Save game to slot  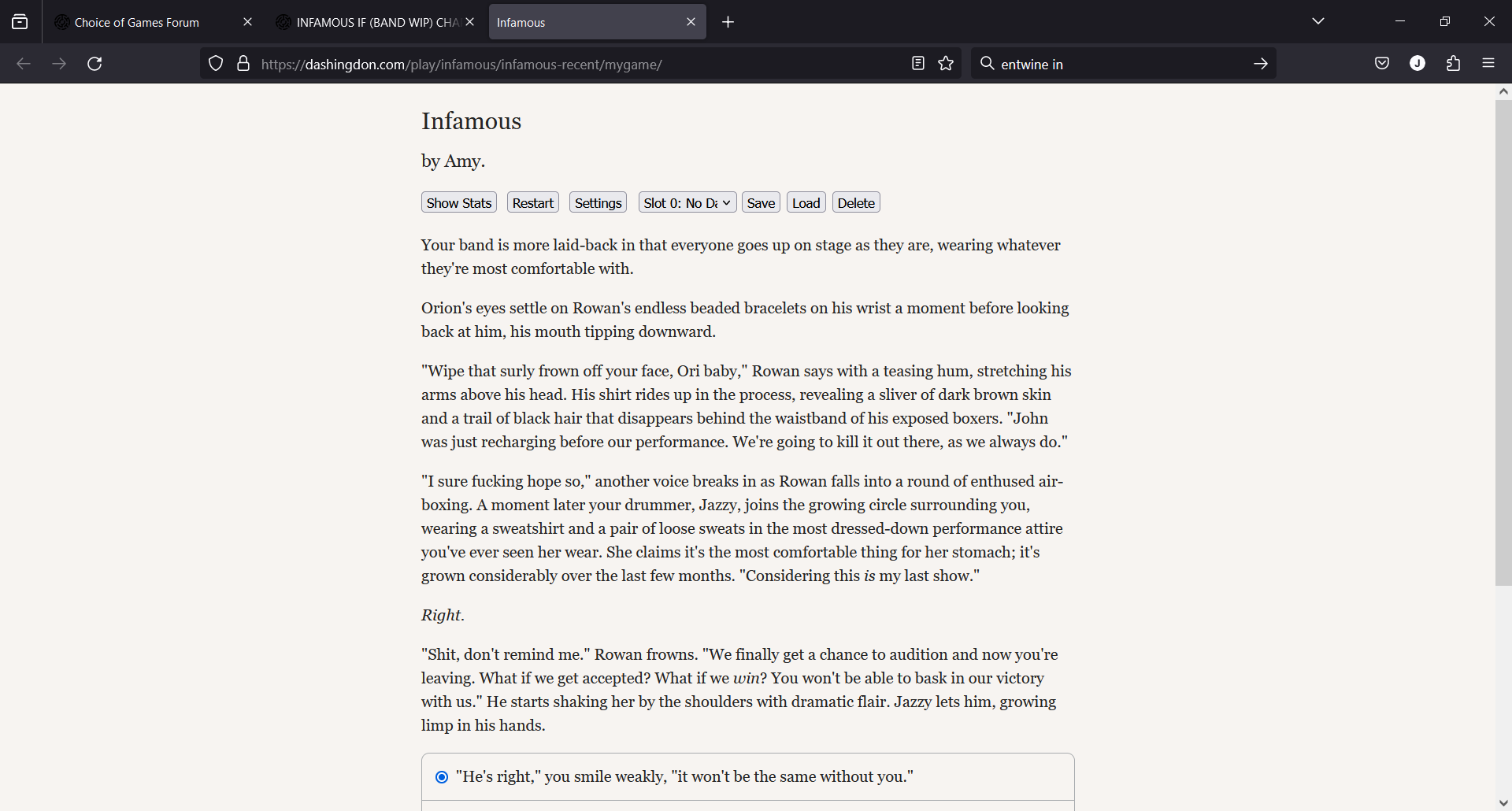pyautogui.click(x=761, y=202)
